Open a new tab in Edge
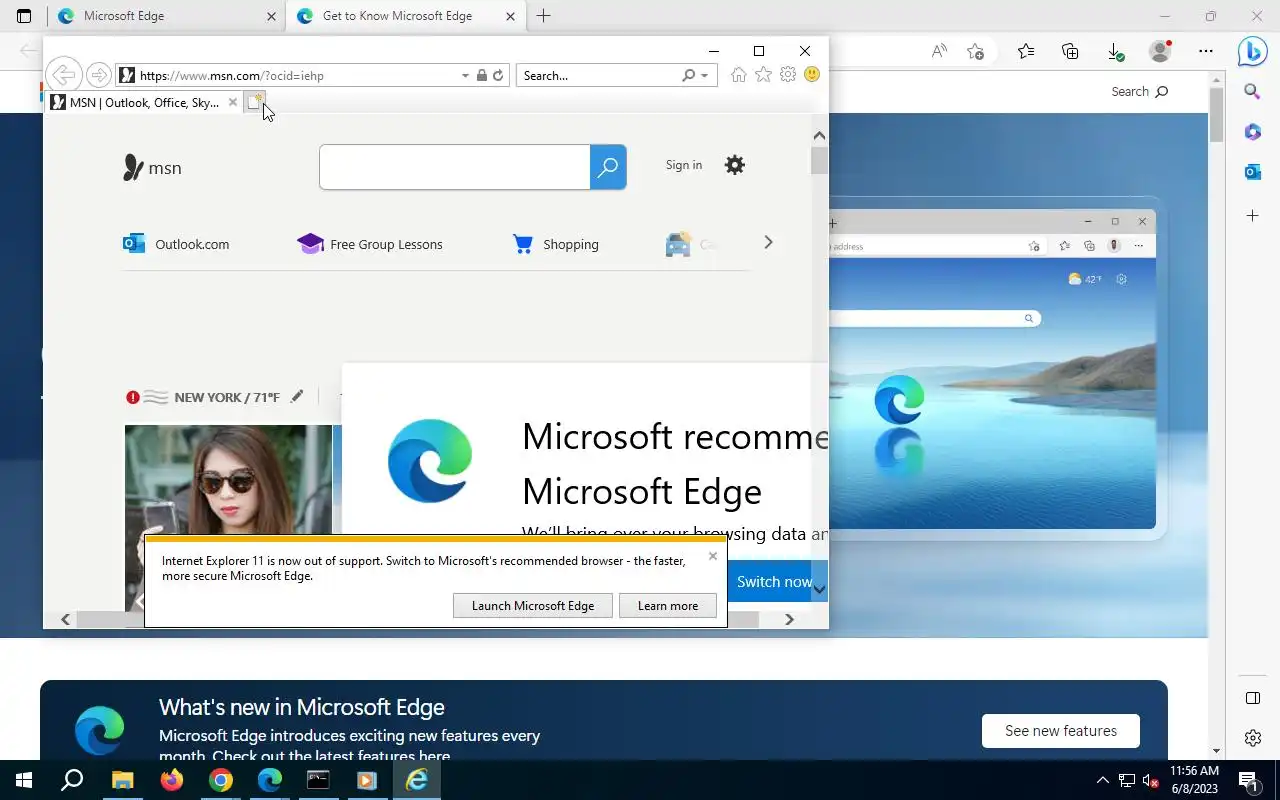 click(543, 16)
